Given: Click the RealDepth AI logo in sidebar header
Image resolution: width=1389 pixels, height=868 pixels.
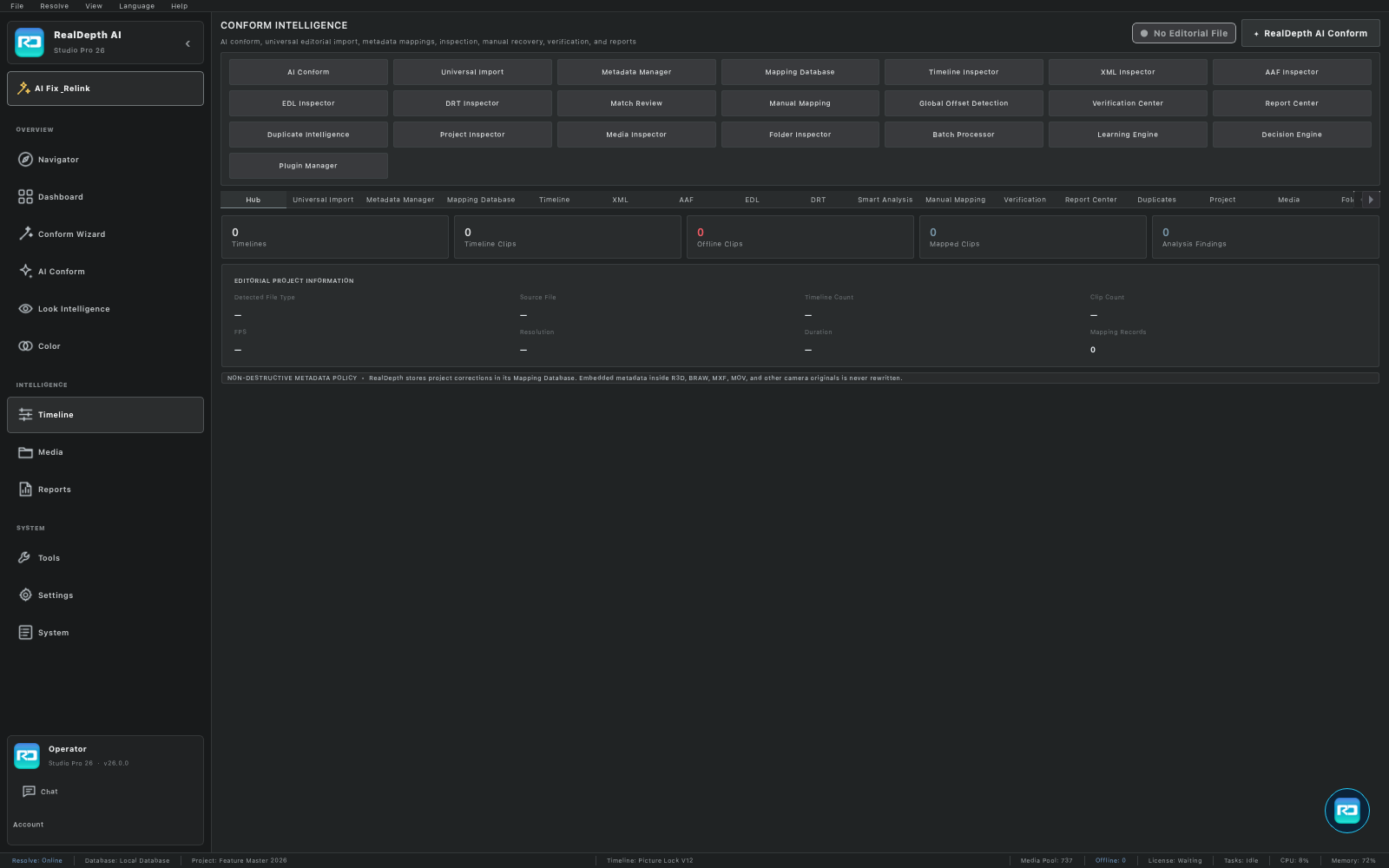Looking at the screenshot, I should [x=30, y=43].
